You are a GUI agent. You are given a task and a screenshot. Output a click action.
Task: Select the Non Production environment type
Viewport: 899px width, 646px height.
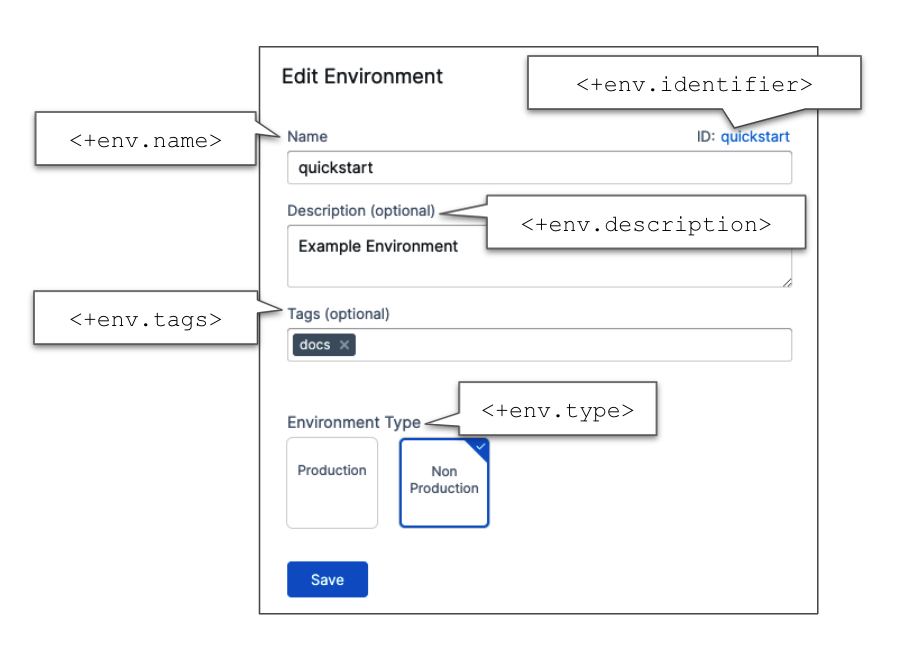click(x=444, y=482)
